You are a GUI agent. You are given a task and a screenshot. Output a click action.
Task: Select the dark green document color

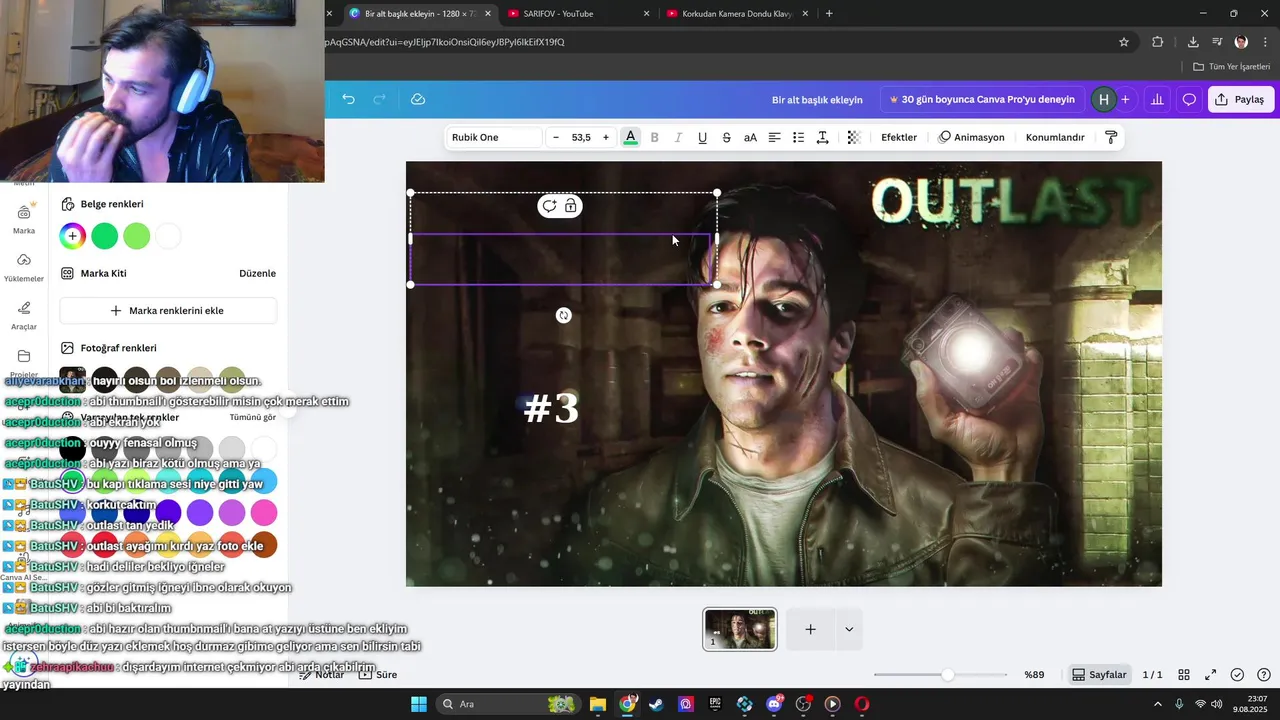[x=105, y=236]
